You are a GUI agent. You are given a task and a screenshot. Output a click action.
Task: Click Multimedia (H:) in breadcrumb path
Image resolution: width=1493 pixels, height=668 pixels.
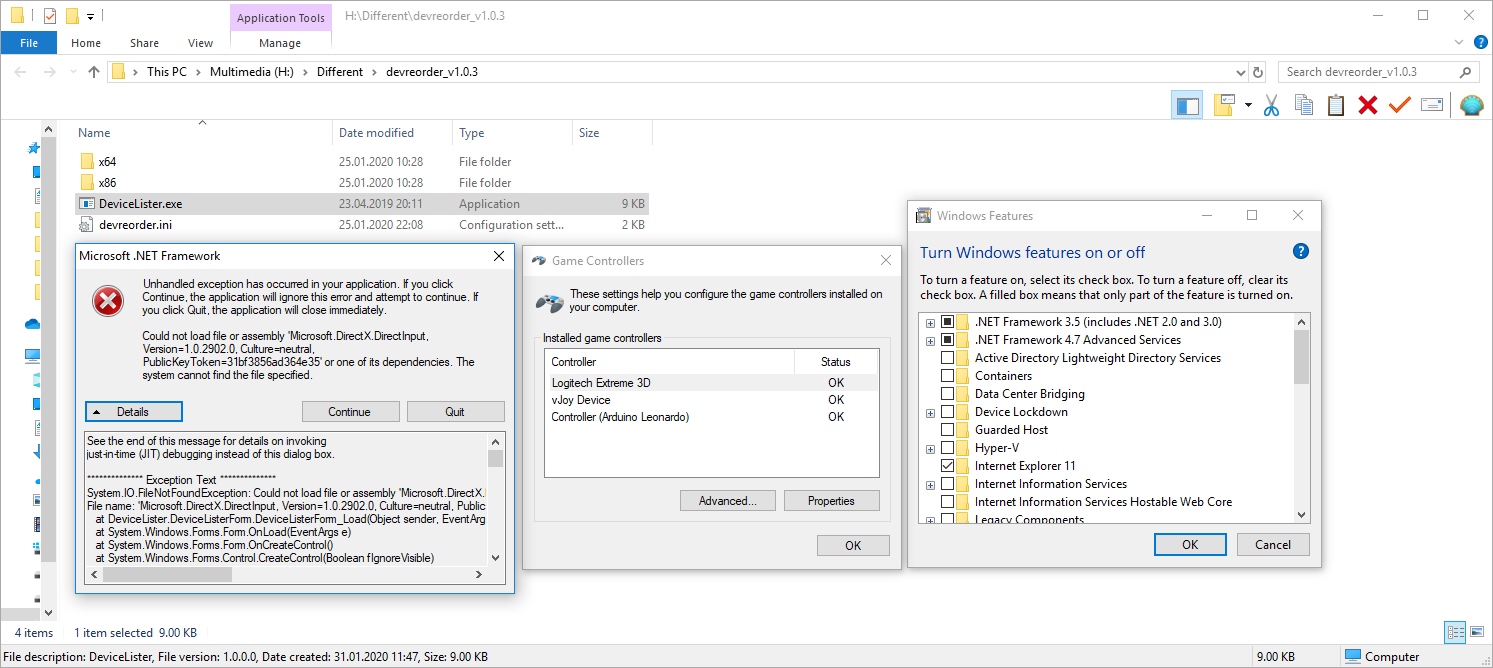[251, 72]
